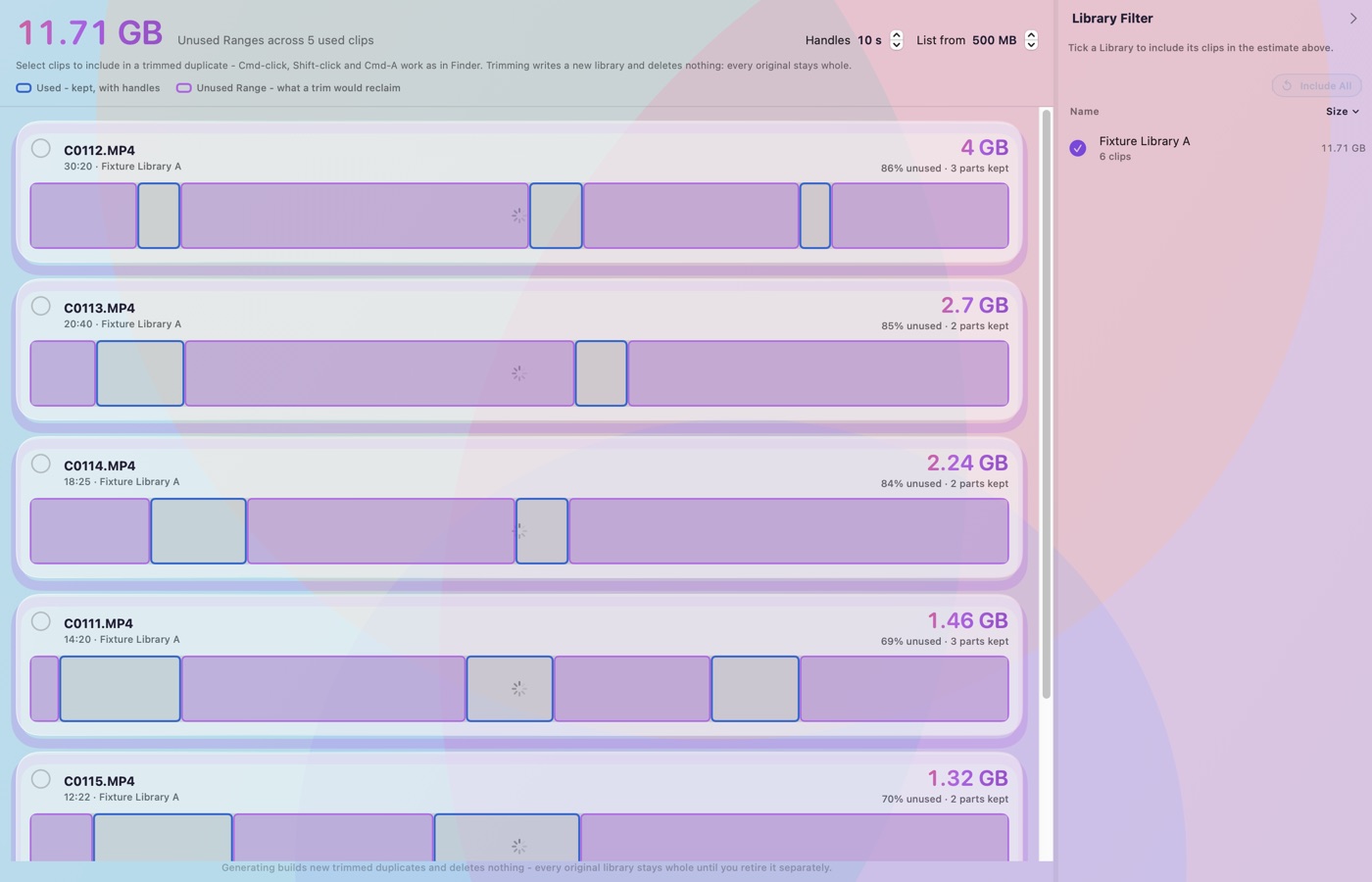This screenshot has width=1372, height=882.
Task: Click the List from value '500 MB'
Action: 994,40
